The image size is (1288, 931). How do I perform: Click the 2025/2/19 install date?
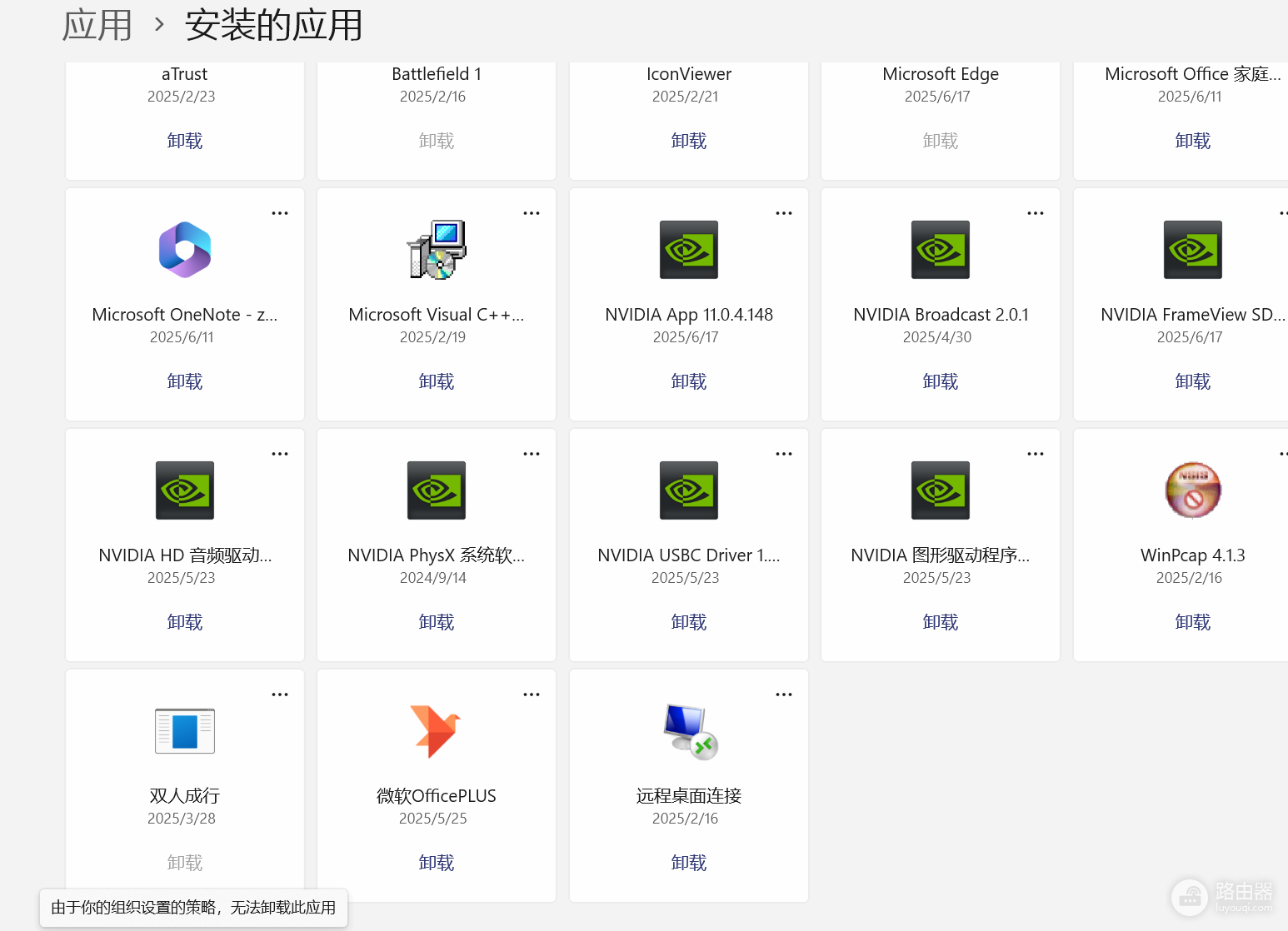click(x=433, y=337)
